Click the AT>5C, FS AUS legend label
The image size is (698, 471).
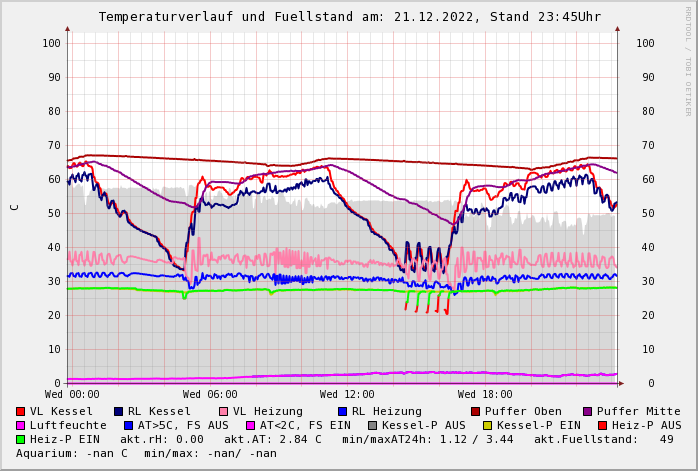(x=183, y=425)
